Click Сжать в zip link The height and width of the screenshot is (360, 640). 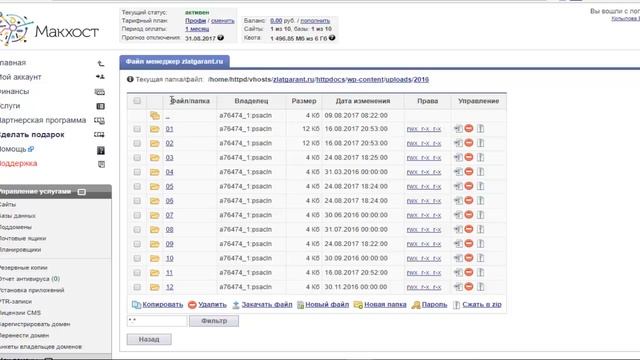click(x=482, y=304)
